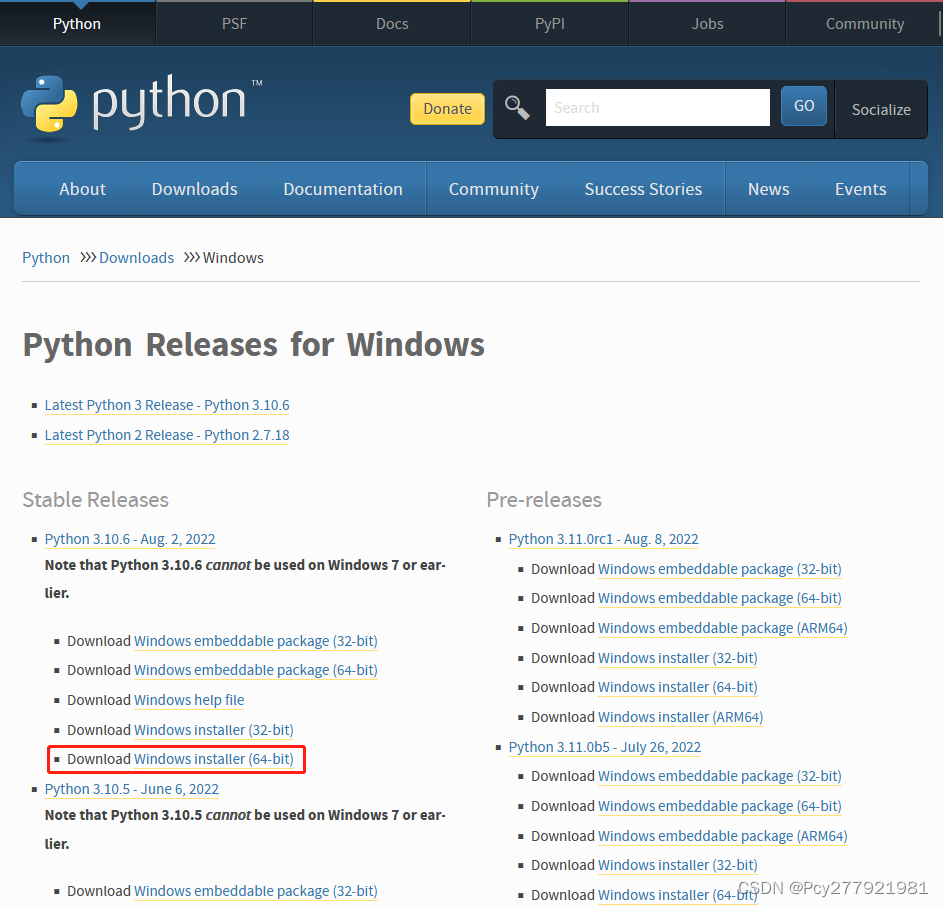Download 3.11.0rc1 Windows embeddable package (ARM64)
943x907 pixels.
pos(723,628)
